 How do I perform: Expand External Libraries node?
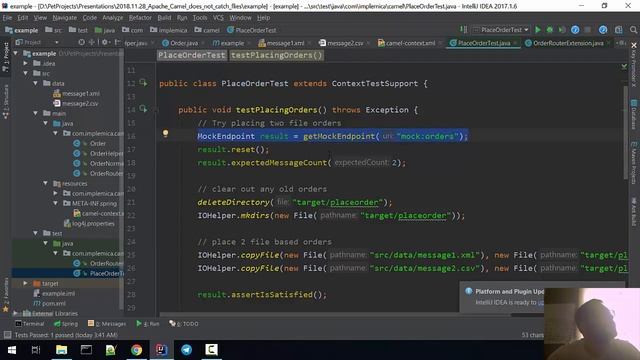[x=16, y=313]
